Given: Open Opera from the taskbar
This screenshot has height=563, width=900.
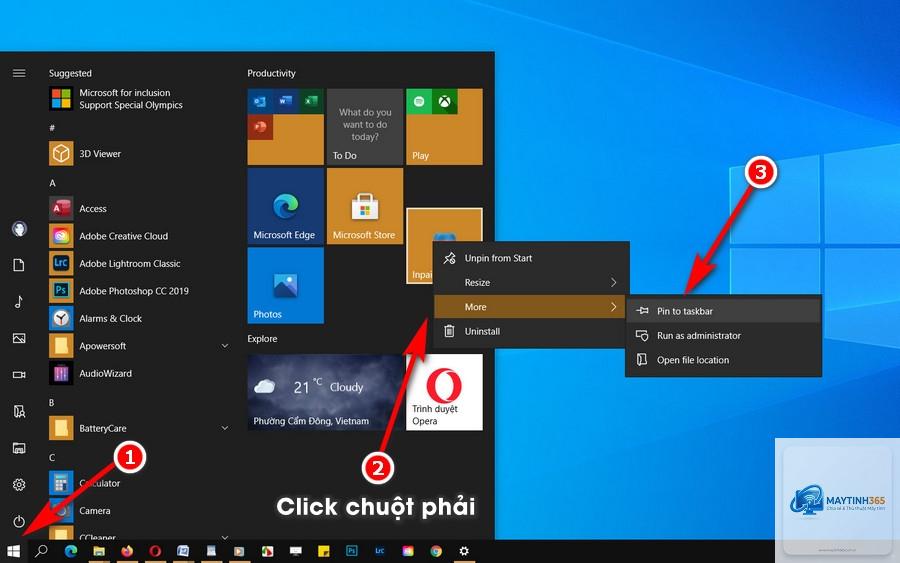Looking at the screenshot, I should click(155, 551).
